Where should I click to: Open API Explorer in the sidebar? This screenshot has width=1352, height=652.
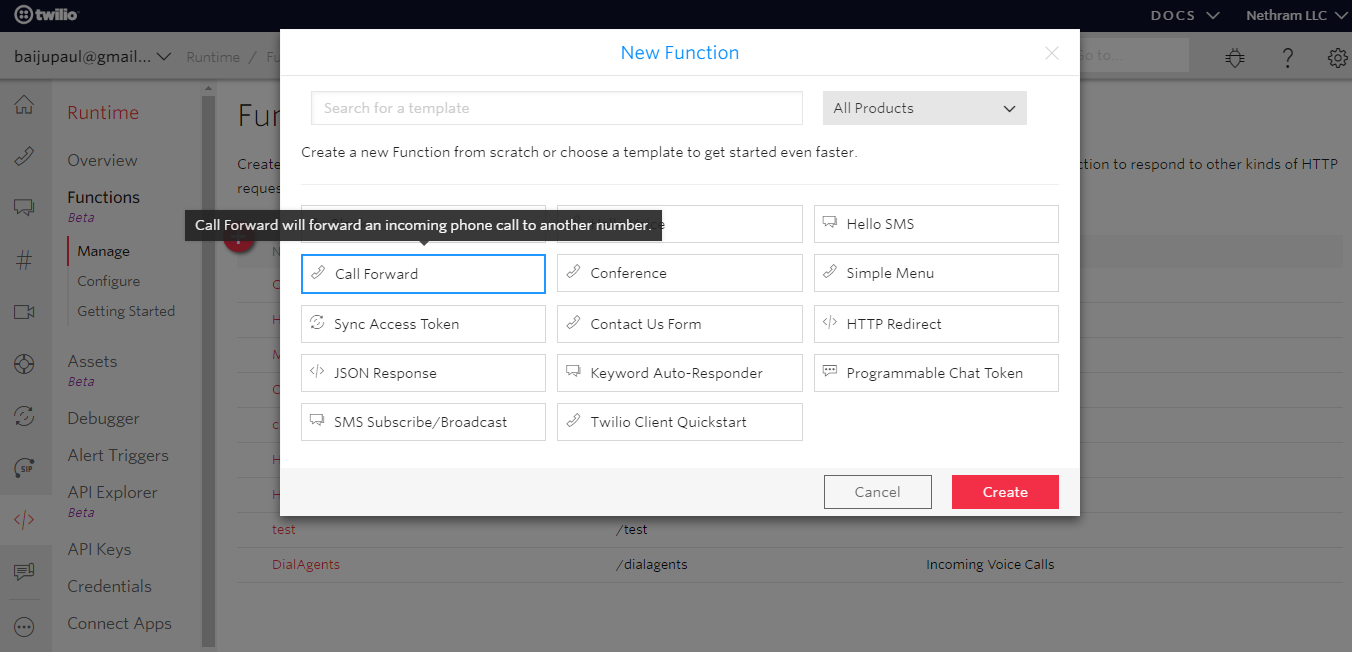click(x=112, y=492)
